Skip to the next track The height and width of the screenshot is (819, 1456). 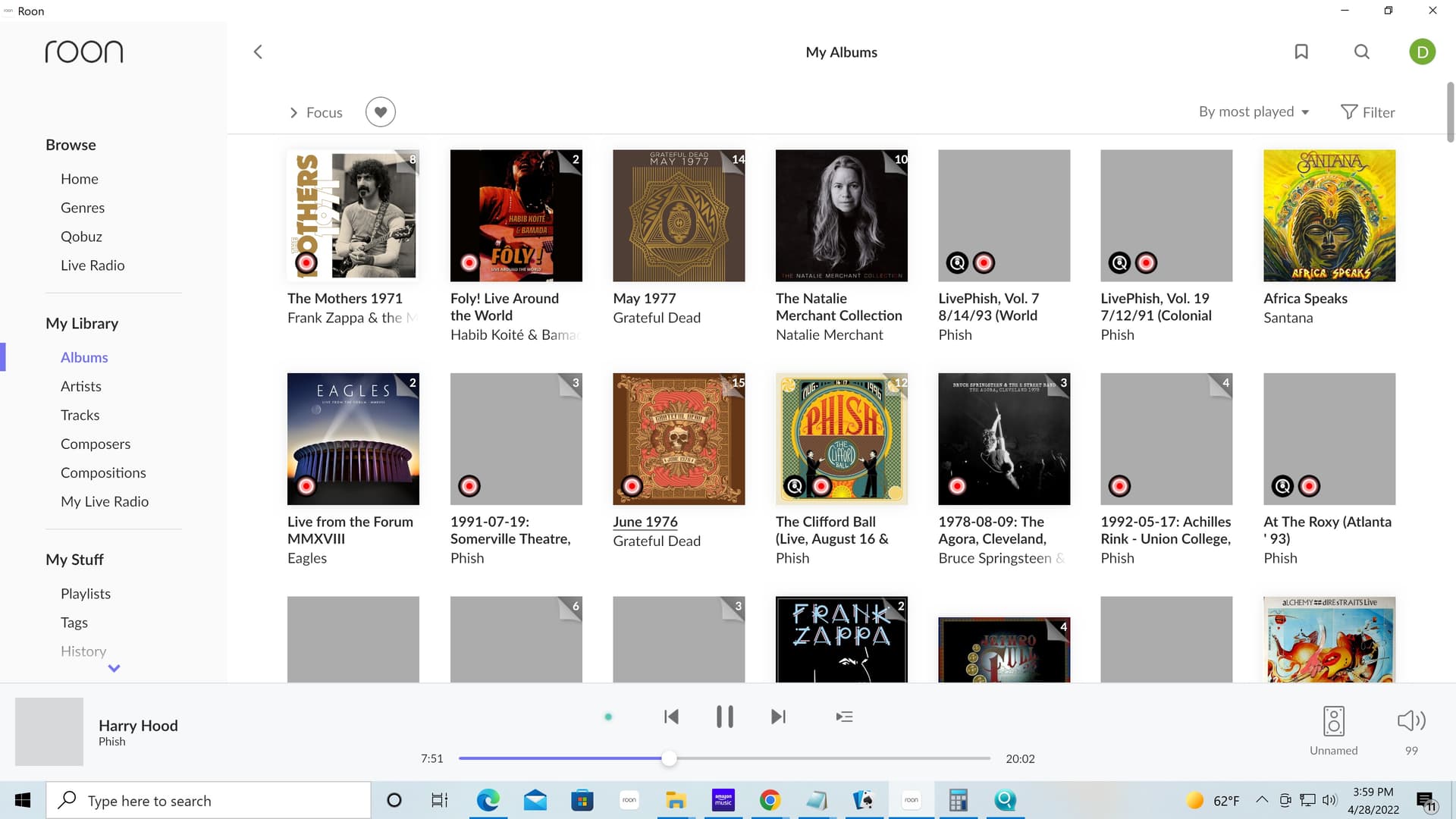click(x=778, y=717)
